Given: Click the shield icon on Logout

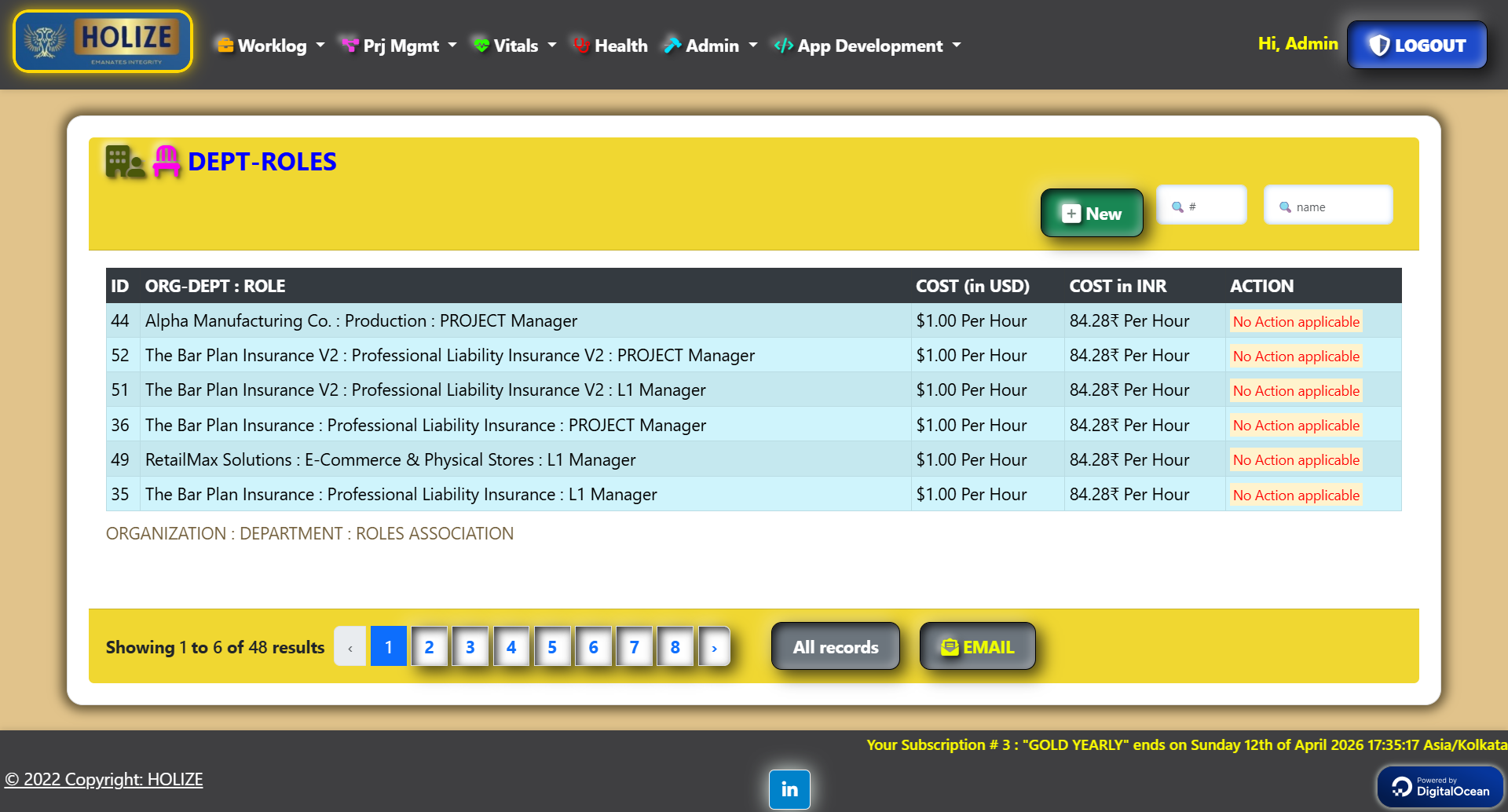Looking at the screenshot, I should click(x=1379, y=46).
